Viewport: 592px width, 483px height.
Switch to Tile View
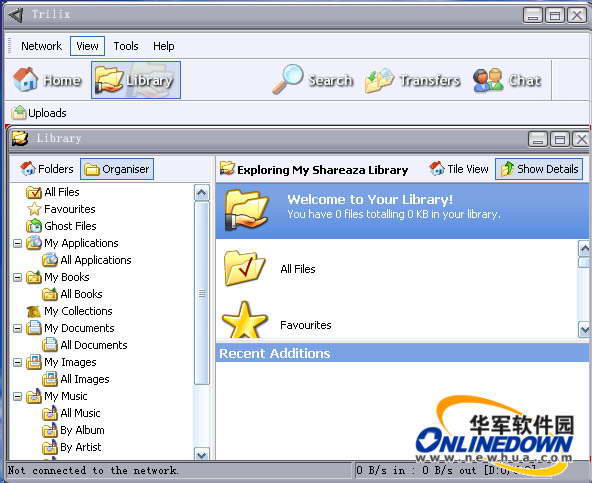(x=459, y=169)
